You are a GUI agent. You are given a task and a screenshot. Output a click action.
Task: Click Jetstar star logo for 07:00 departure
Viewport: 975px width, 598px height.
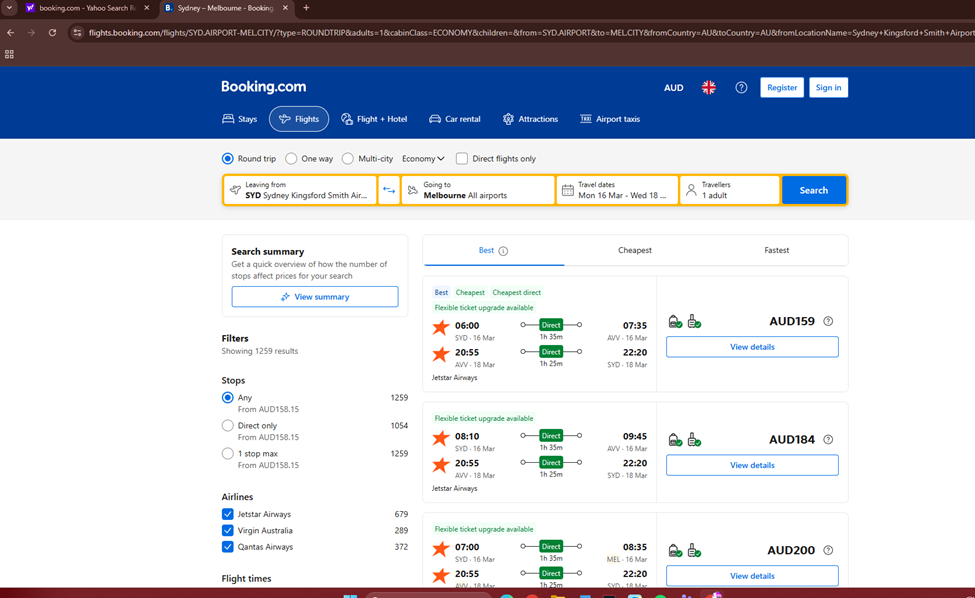[x=441, y=548]
